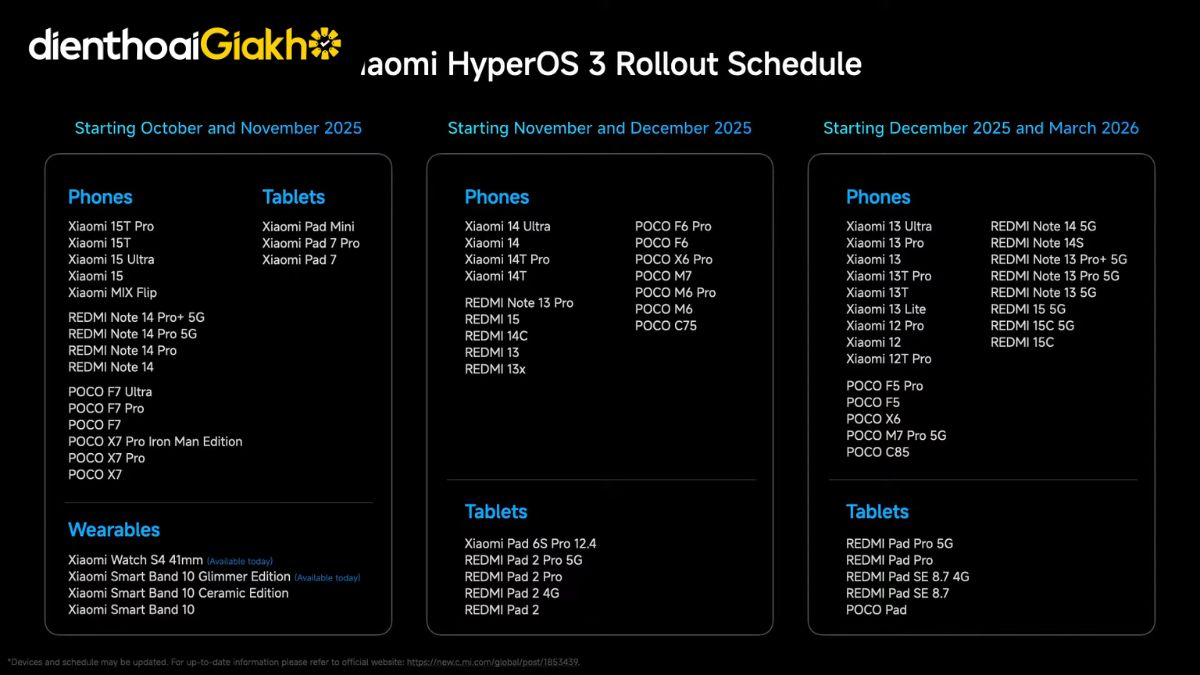Screen dimensions: 1200x675
Task: Select Xiaomi 14 Ultra in the middle panel
Action: pyautogui.click(x=507, y=227)
